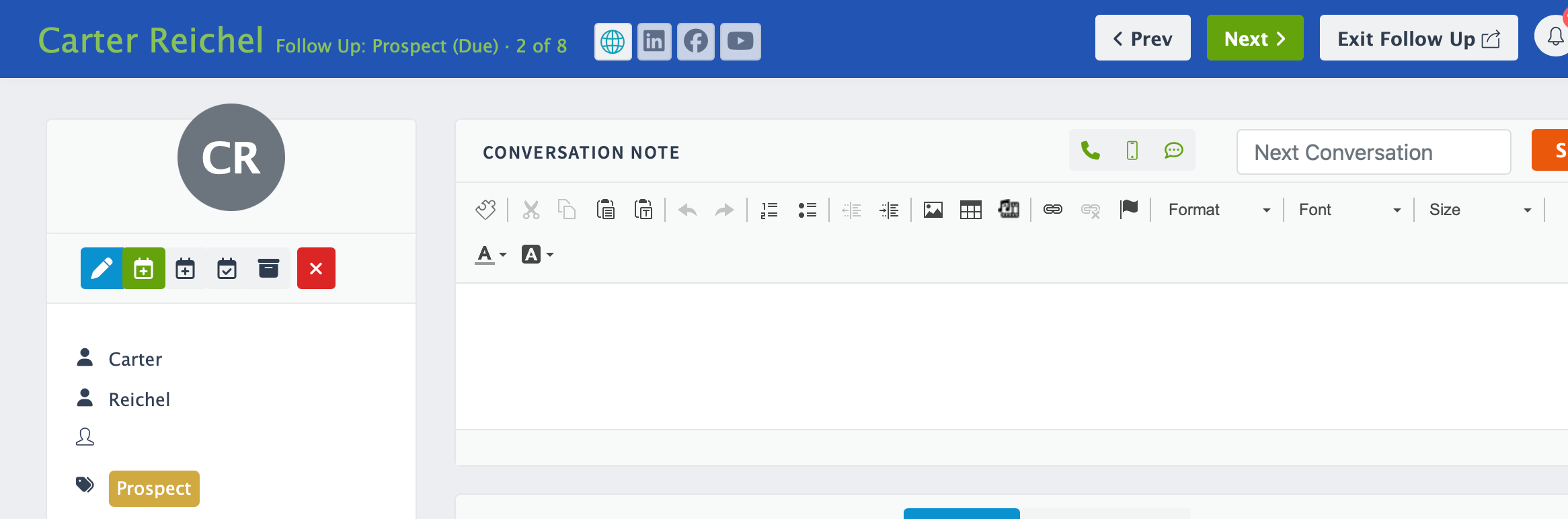Insert a hyperlink
Viewport: 1568px width, 519px height.
(1053, 210)
